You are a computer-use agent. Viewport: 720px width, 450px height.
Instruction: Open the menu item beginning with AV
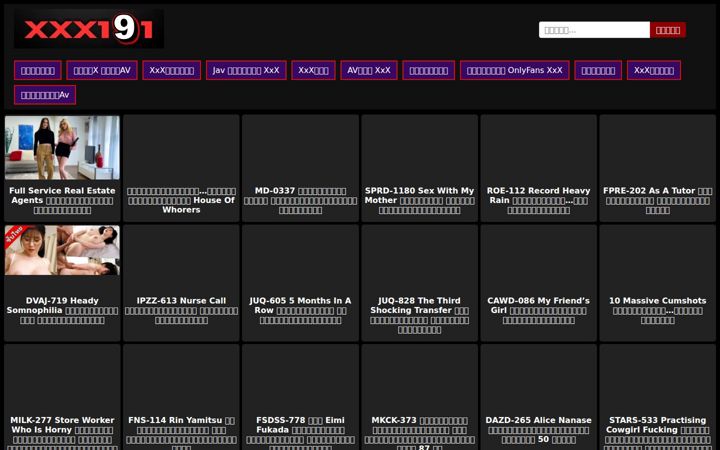pos(369,70)
